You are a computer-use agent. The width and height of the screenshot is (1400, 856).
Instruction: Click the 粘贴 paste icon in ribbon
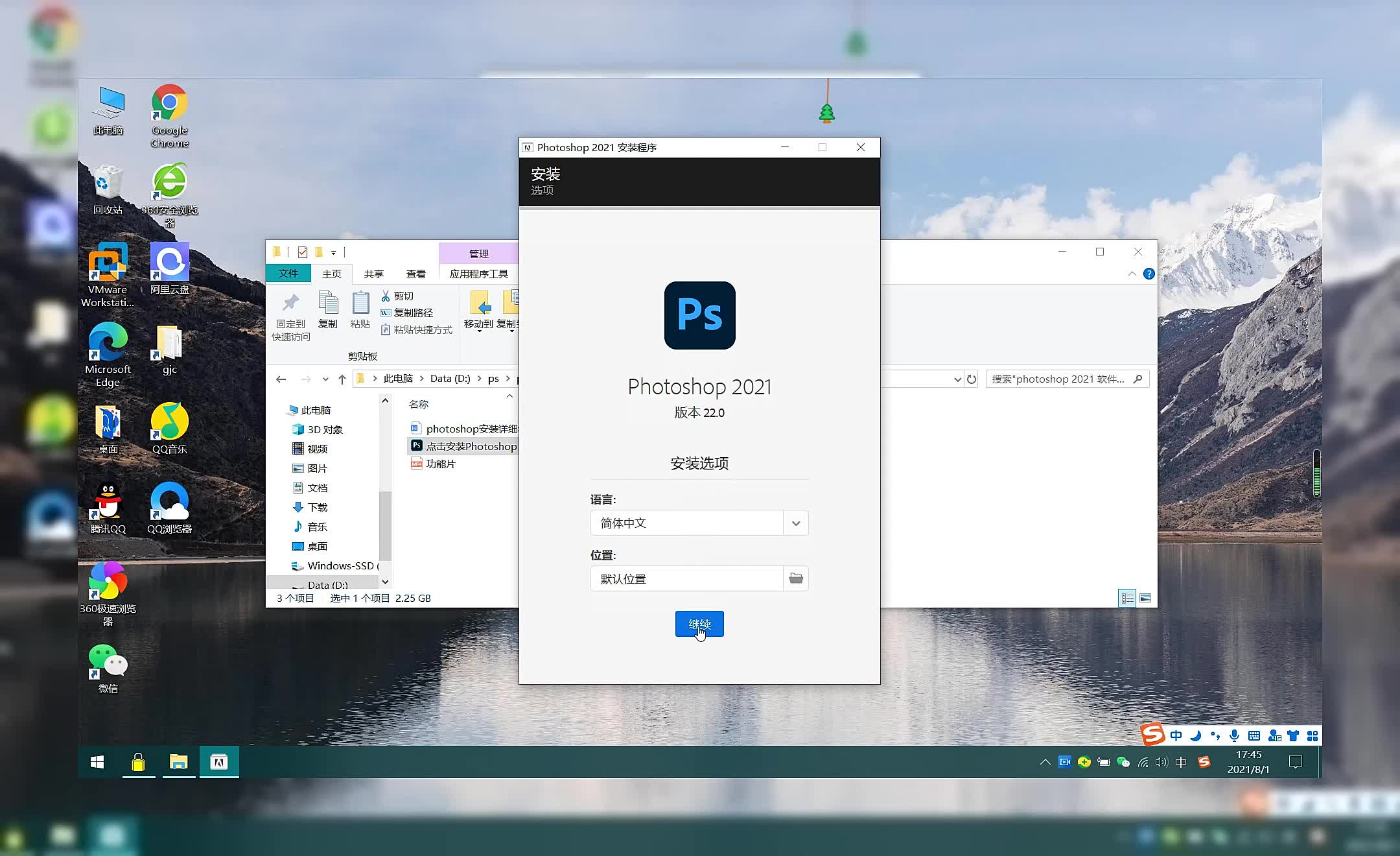(x=360, y=310)
